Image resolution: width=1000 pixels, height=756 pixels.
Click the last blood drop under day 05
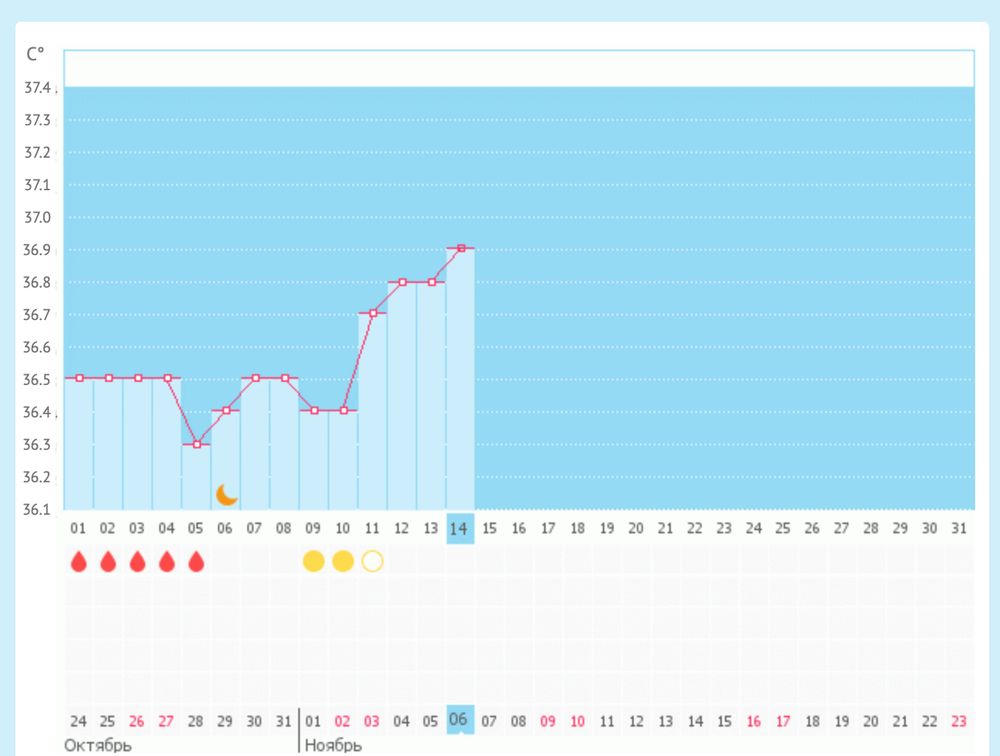coord(196,561)
